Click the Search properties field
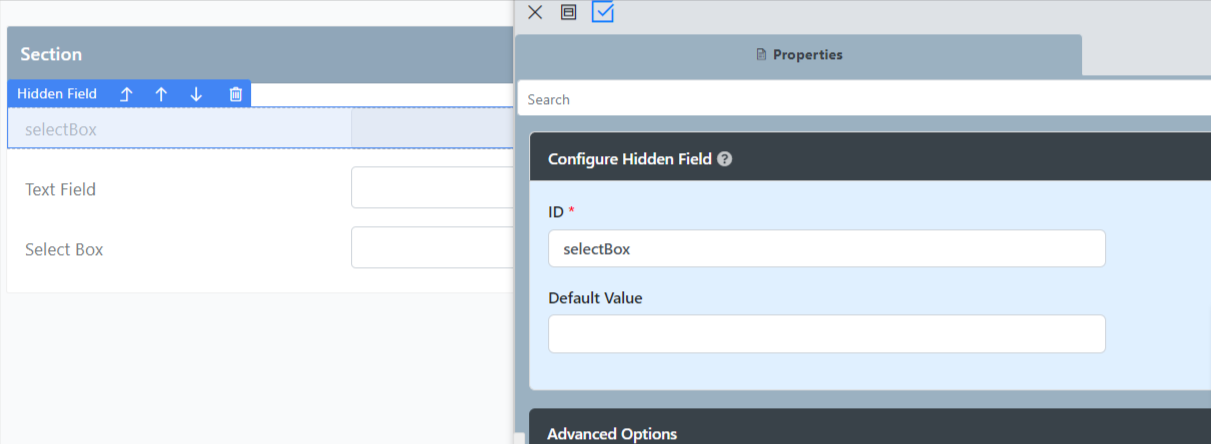The height and width of the screenshot is (444, 1211). pos(860,99)
